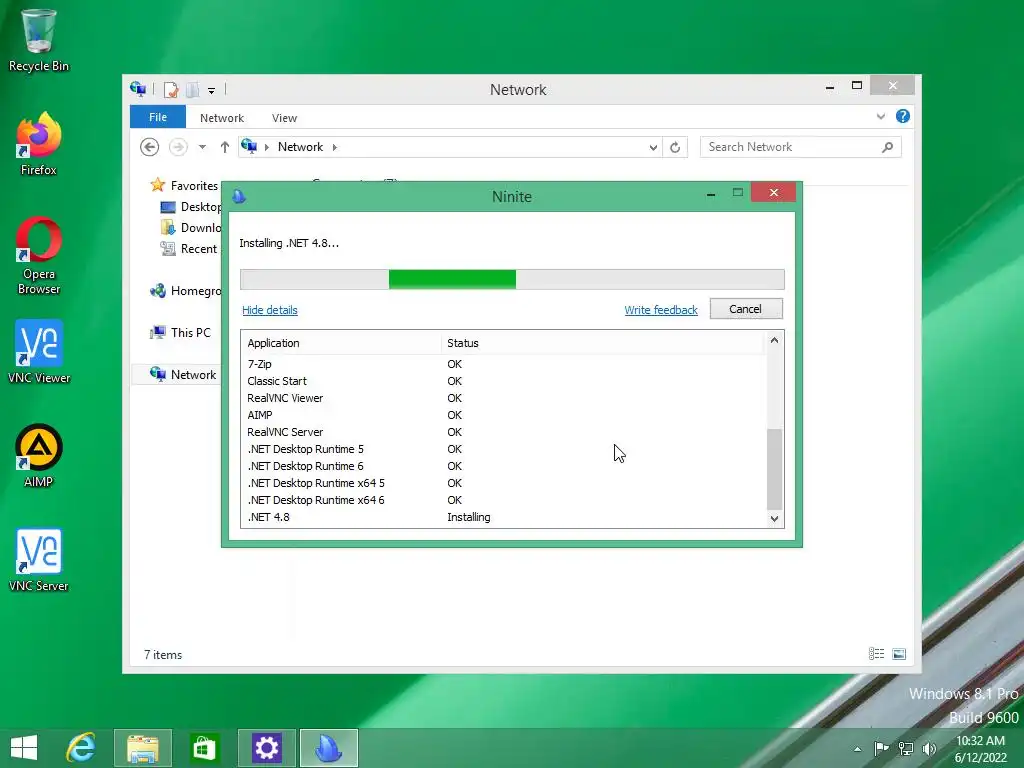Select the RealVNC Server row

503,432
